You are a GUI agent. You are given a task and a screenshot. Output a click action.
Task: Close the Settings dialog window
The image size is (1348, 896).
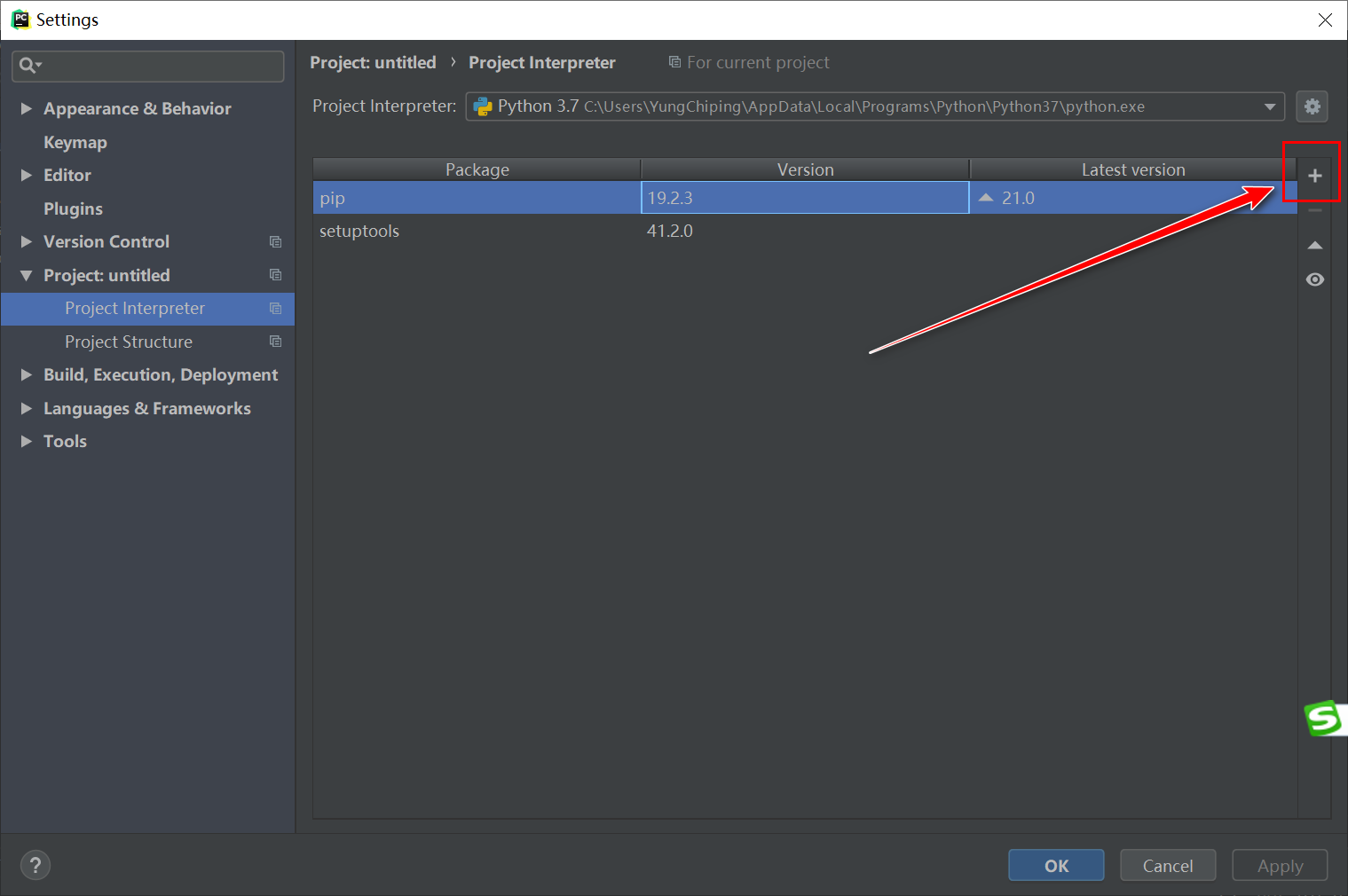point(1325,20)
